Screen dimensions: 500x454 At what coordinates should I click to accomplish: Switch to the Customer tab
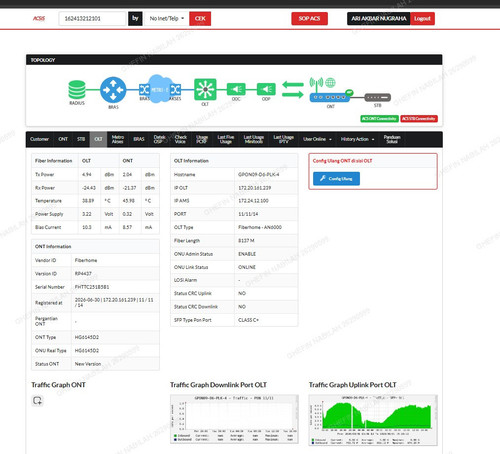(39, 139)
